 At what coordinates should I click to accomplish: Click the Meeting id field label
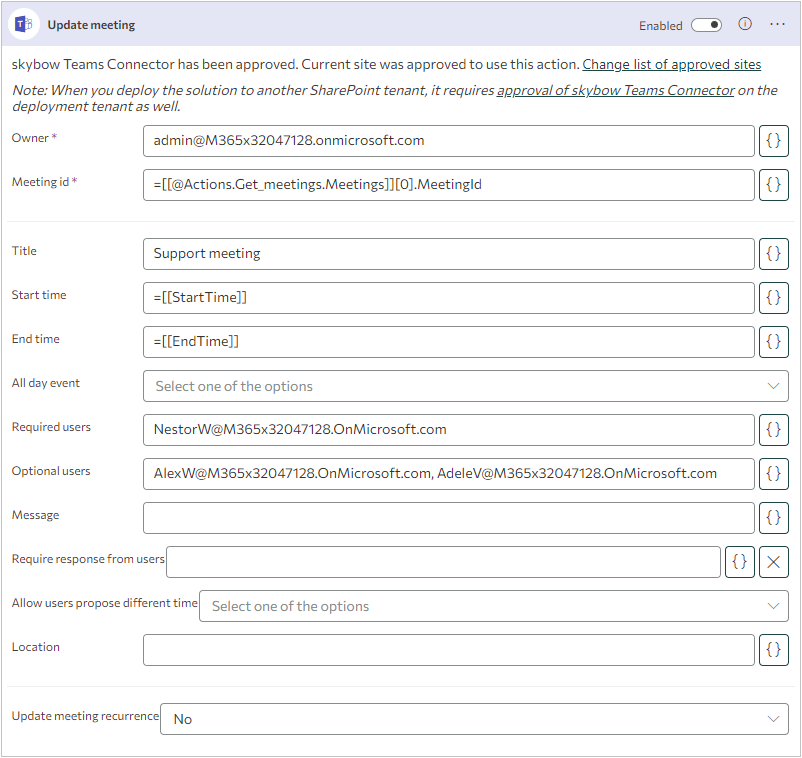pyautogui.click(x=44, y=182)
